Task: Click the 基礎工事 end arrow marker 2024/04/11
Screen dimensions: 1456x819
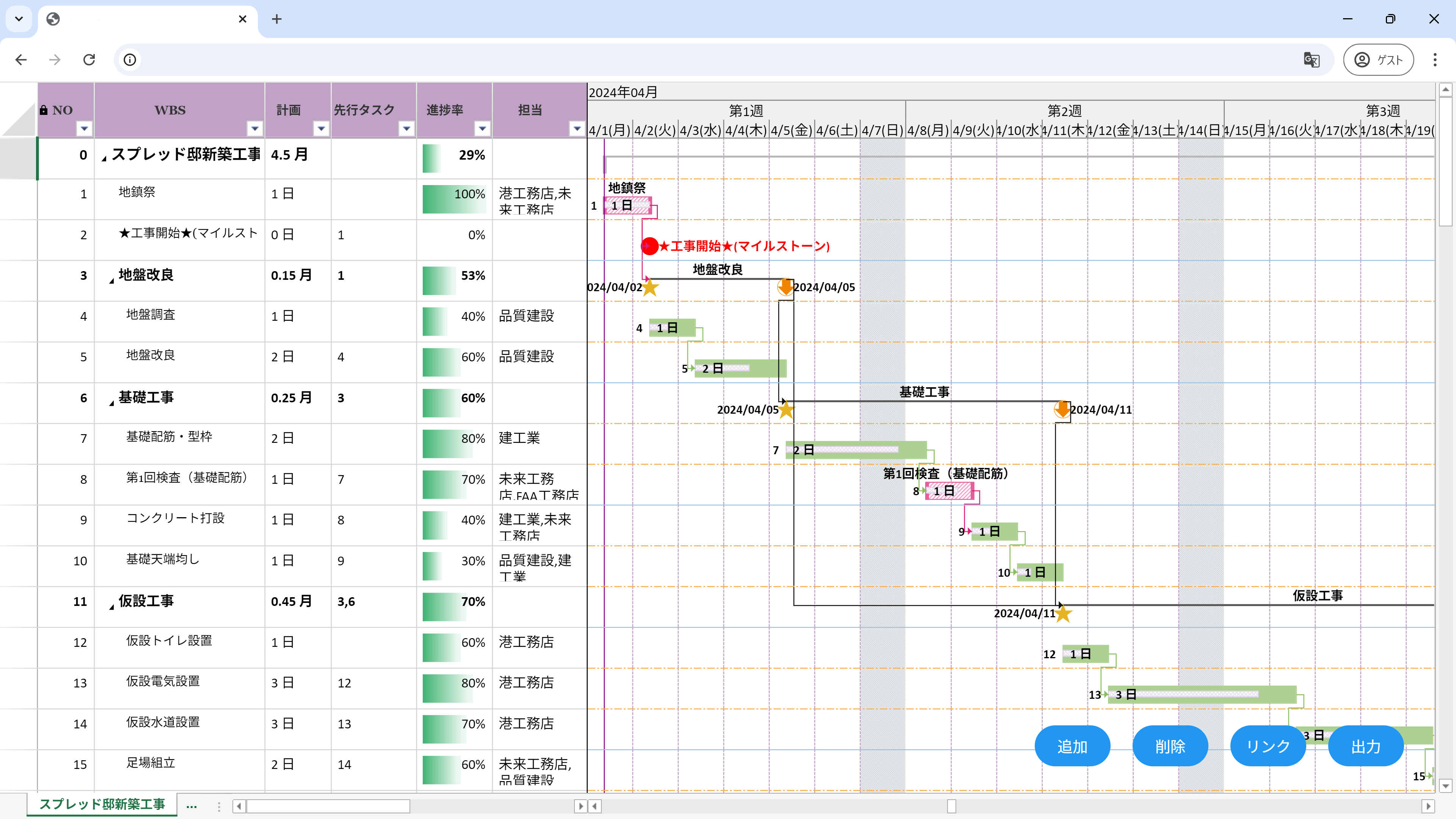Action: 1062,409
